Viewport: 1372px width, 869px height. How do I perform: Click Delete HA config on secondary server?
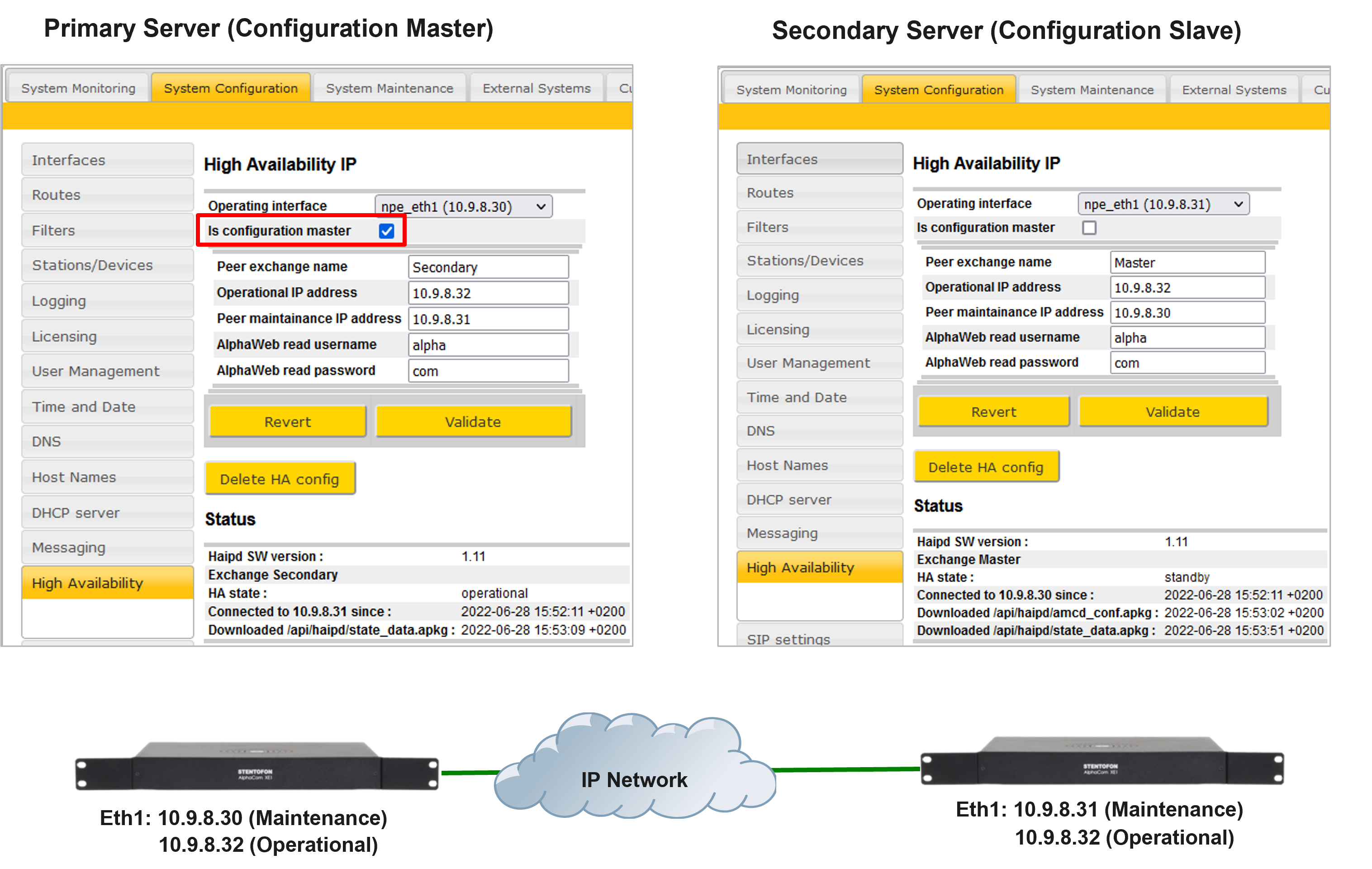point(986,467)
